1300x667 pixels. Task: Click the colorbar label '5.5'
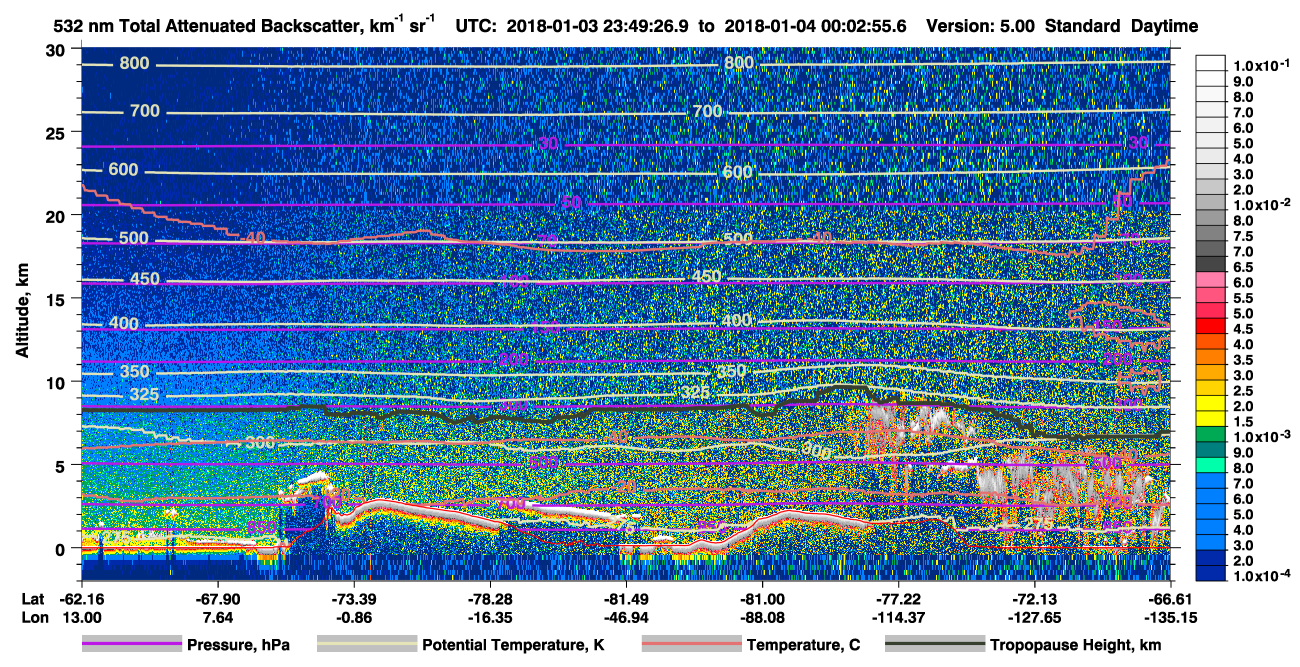1241,298
